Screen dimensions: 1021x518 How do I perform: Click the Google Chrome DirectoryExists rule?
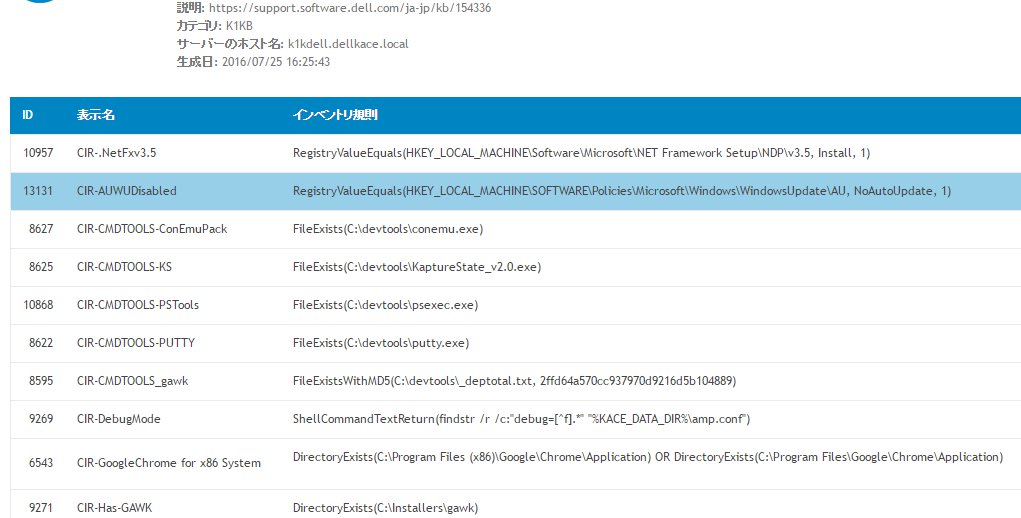pos(648,457)
